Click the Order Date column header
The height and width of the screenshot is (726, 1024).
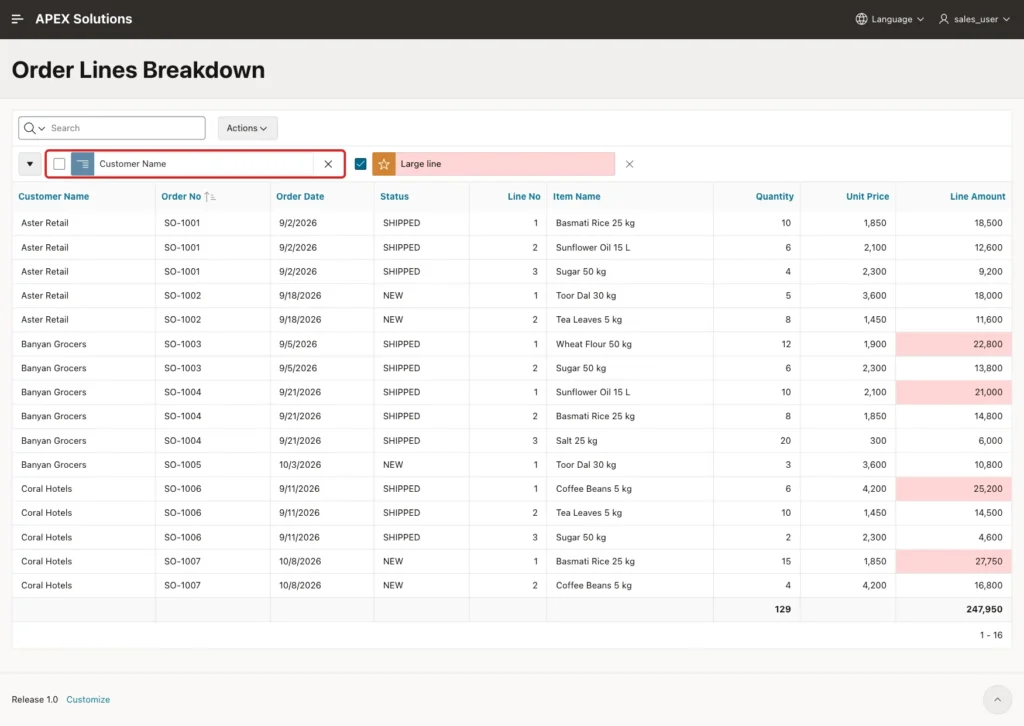click(300, 197)
